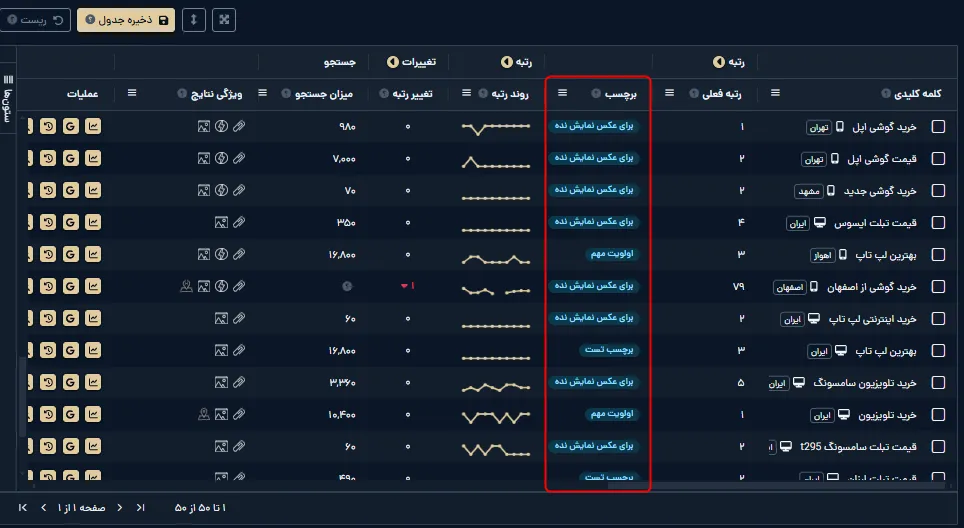
Task: Open Google results for خرید گوشی جدید row
Action: pyautogui.click(x=71, y=190)
